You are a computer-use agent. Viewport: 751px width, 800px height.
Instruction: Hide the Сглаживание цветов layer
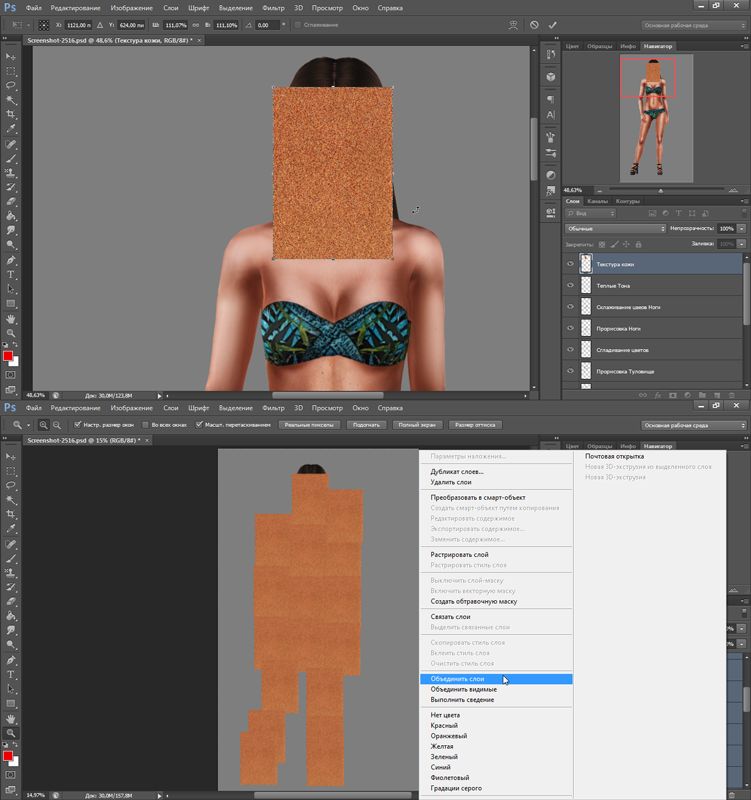570,349
